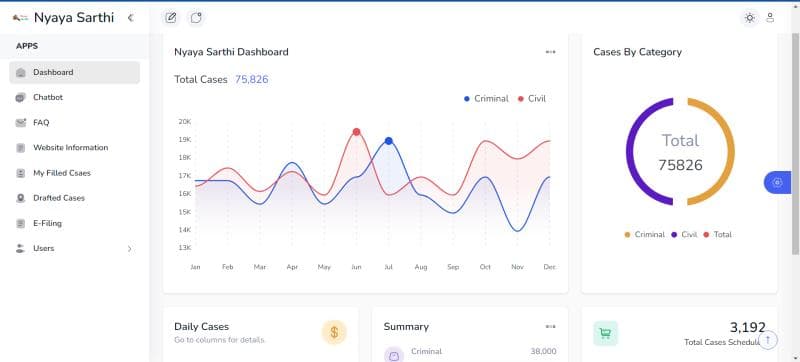The height and width of the screenshot is (362, 800).
Task: Toggle light/dark theme with the sun icon
Action: click(x=749, y=18)
